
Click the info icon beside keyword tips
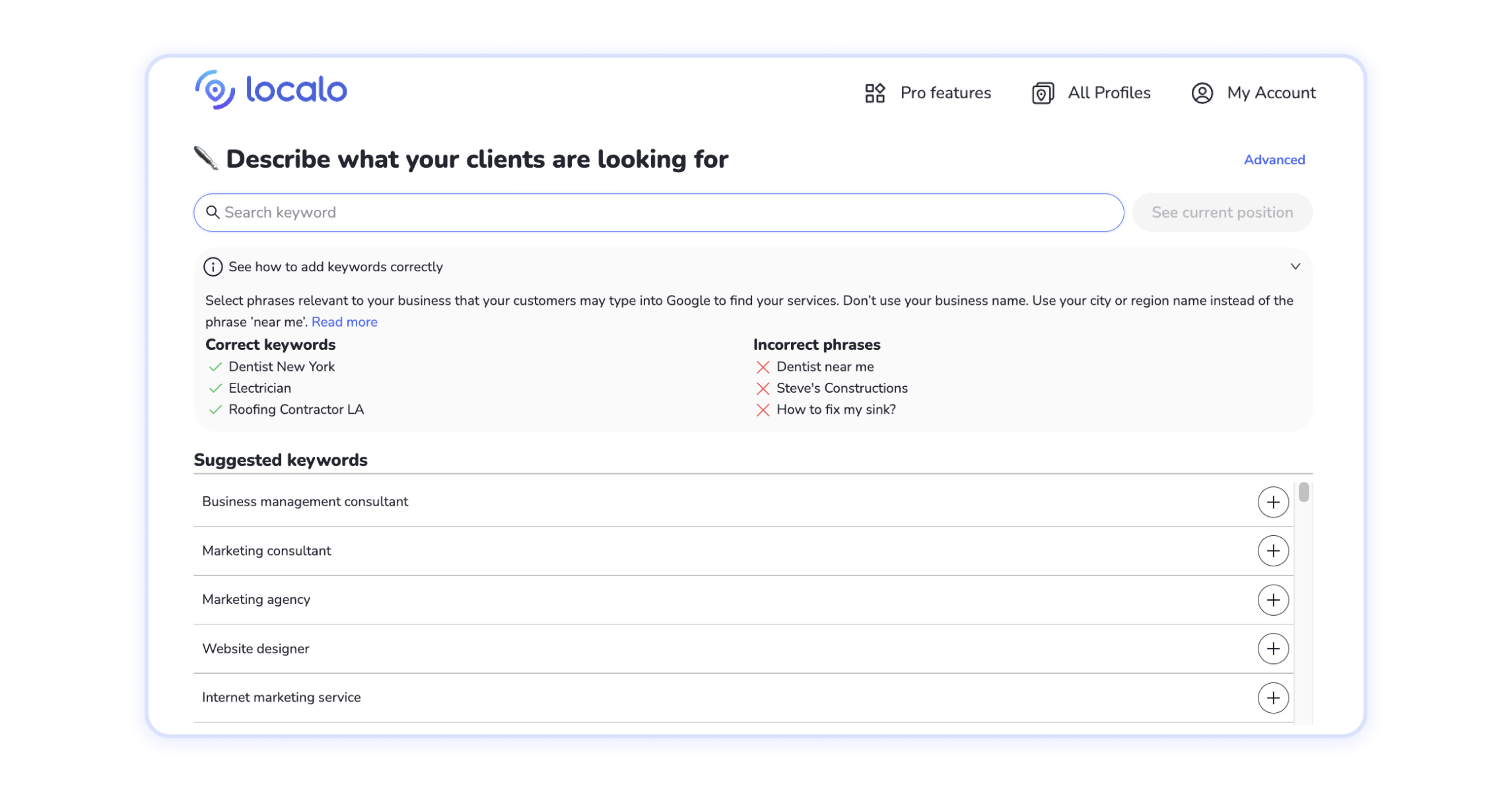pyautogui.click(x=213, y=267)
